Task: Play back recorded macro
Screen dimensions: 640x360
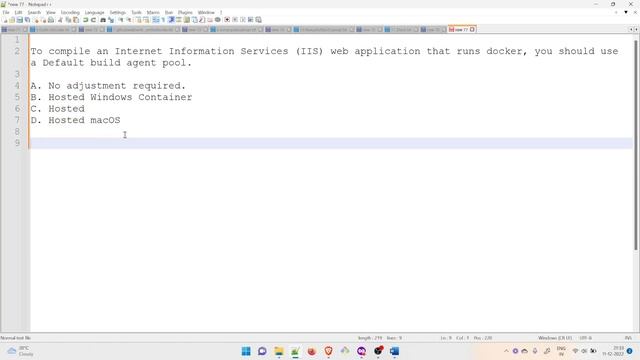Action: click(x=242, y=20)
